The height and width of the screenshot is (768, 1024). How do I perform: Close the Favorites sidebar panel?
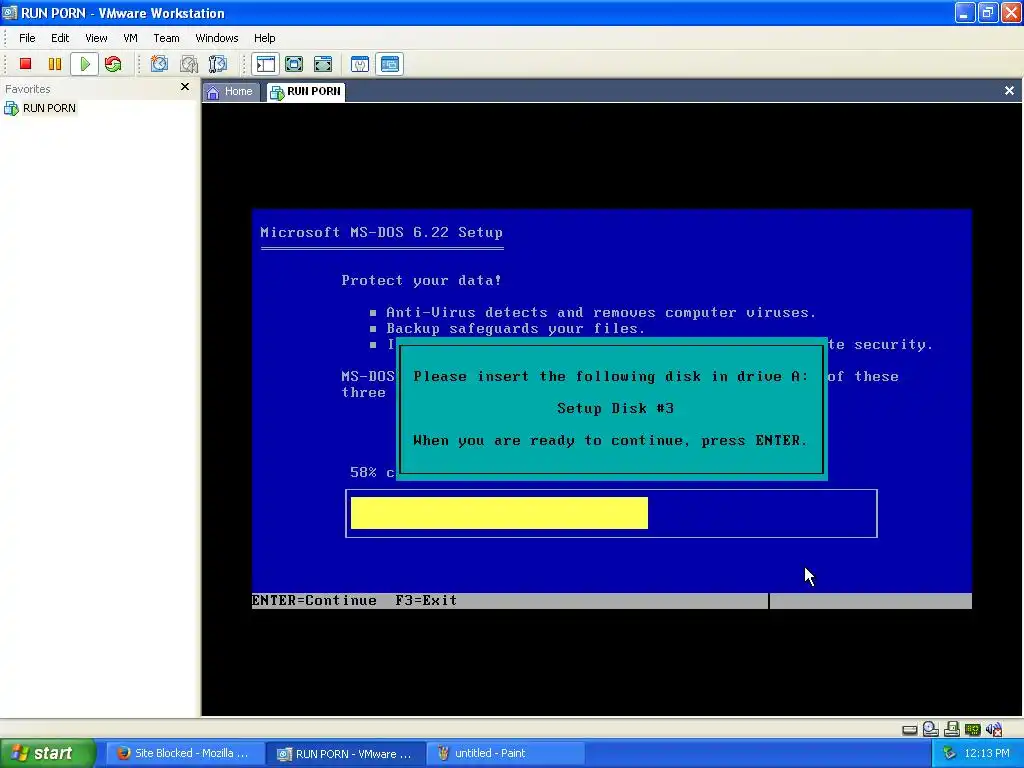click(185, 86)
